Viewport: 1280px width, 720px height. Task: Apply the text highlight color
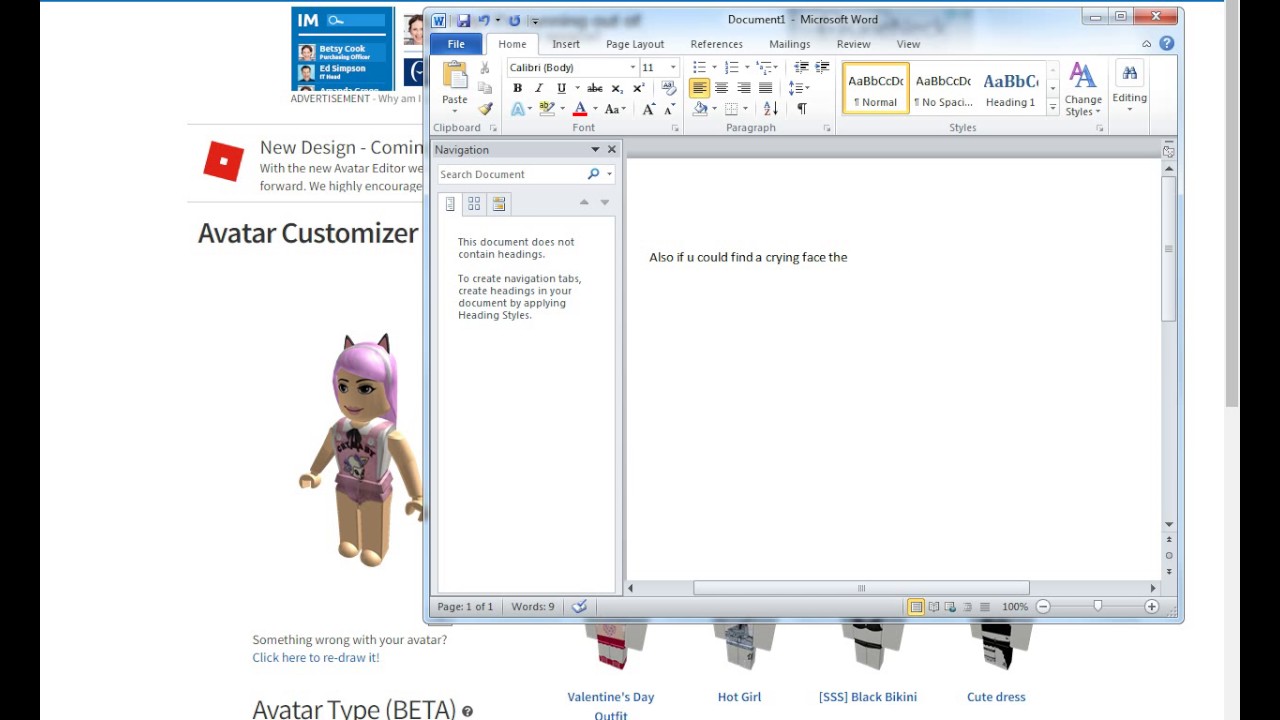click(547, 109)
